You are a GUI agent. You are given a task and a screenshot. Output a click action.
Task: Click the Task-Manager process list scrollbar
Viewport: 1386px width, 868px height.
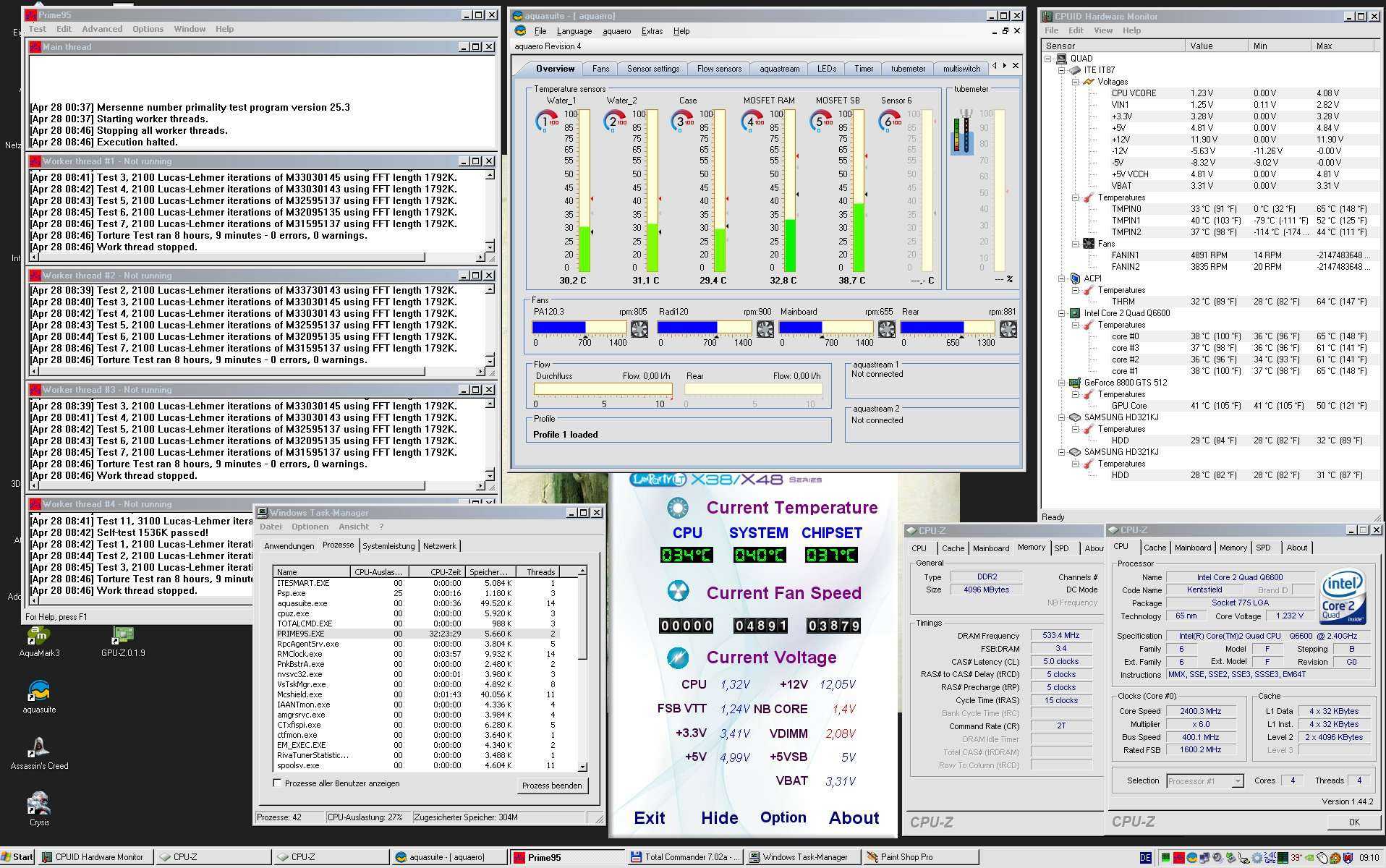tap(582, 669)
